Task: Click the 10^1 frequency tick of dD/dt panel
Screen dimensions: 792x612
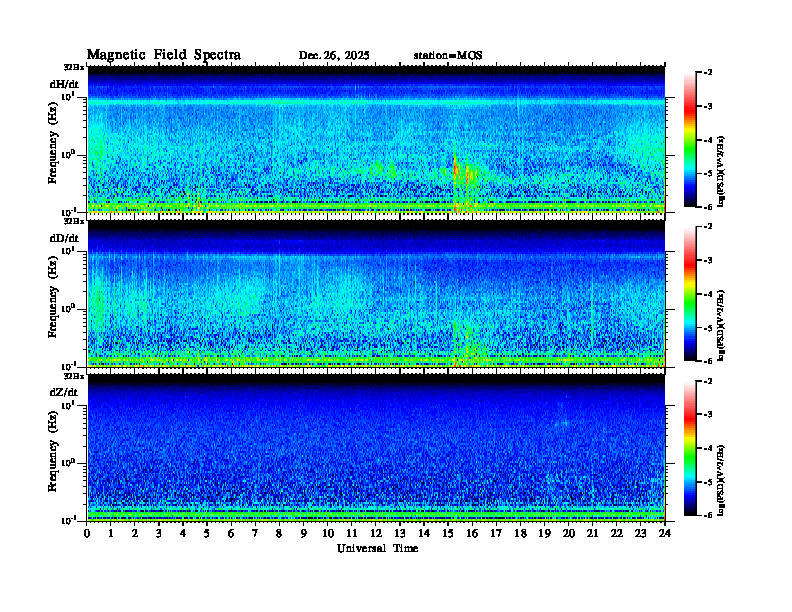Action: pyautogui.click(x=68, y=250)
